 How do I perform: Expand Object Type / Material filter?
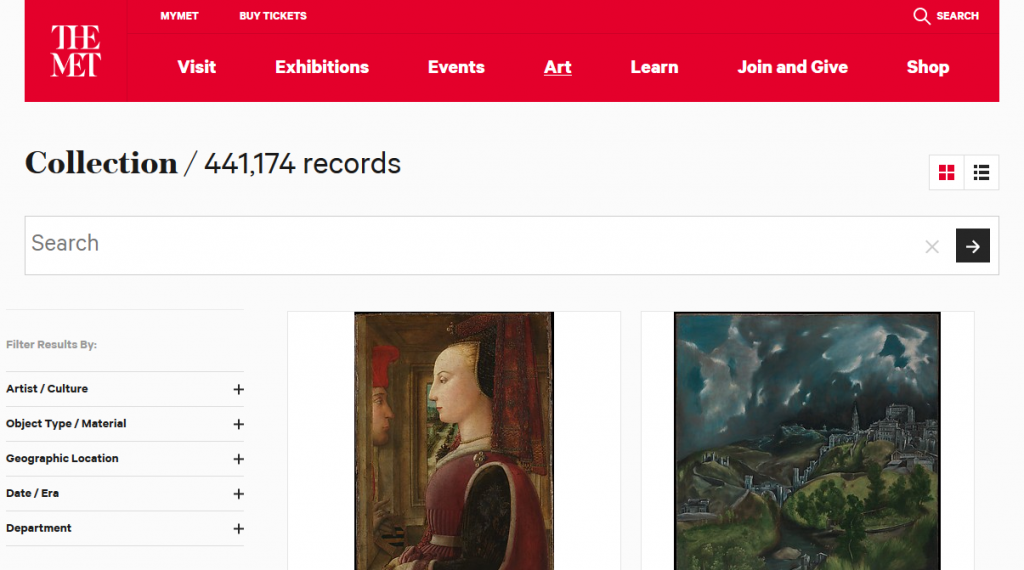125,424
